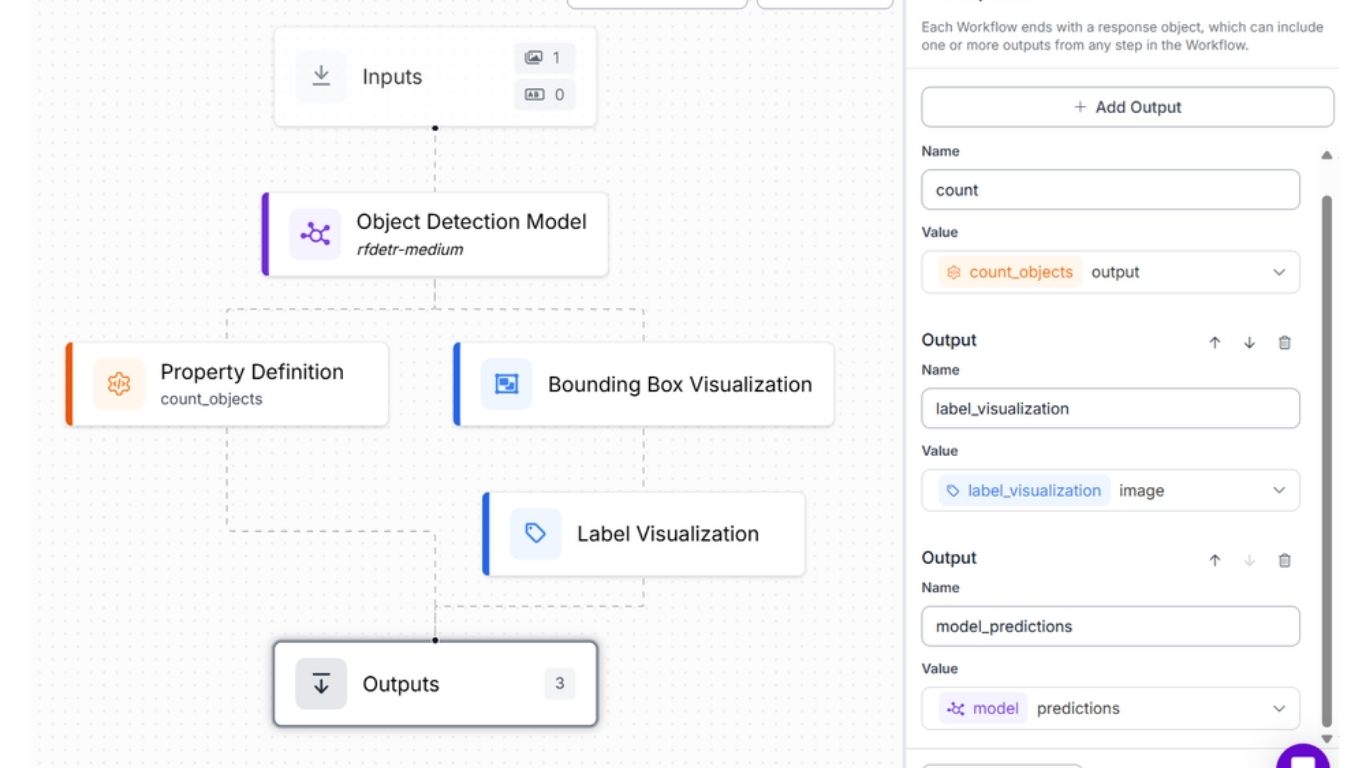The image size is (1366, 768).
Task: Click the outputs panel vertical scrollbar
Action: 1327,450
